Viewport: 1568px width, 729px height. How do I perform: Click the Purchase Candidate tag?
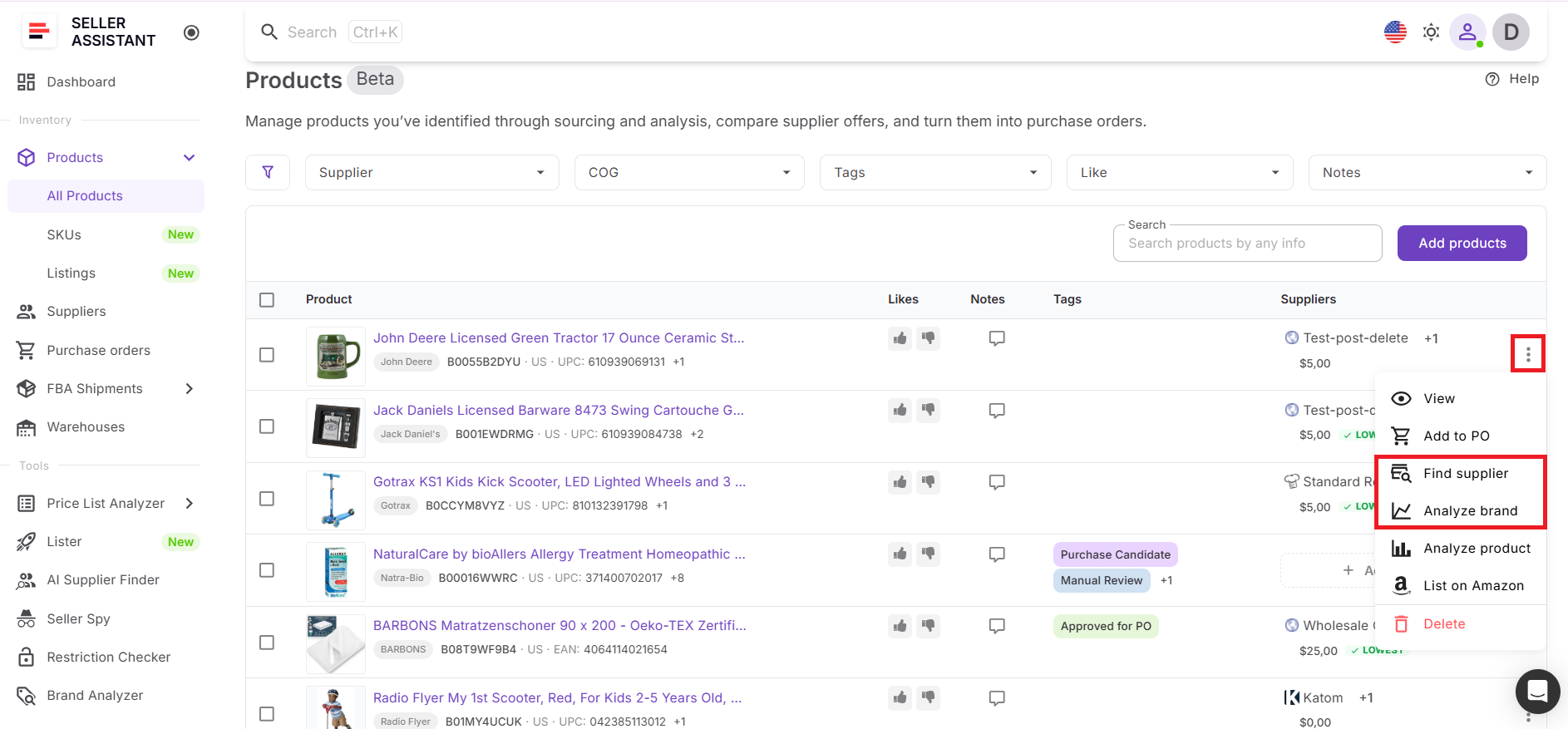click(x=1115, y=554)
